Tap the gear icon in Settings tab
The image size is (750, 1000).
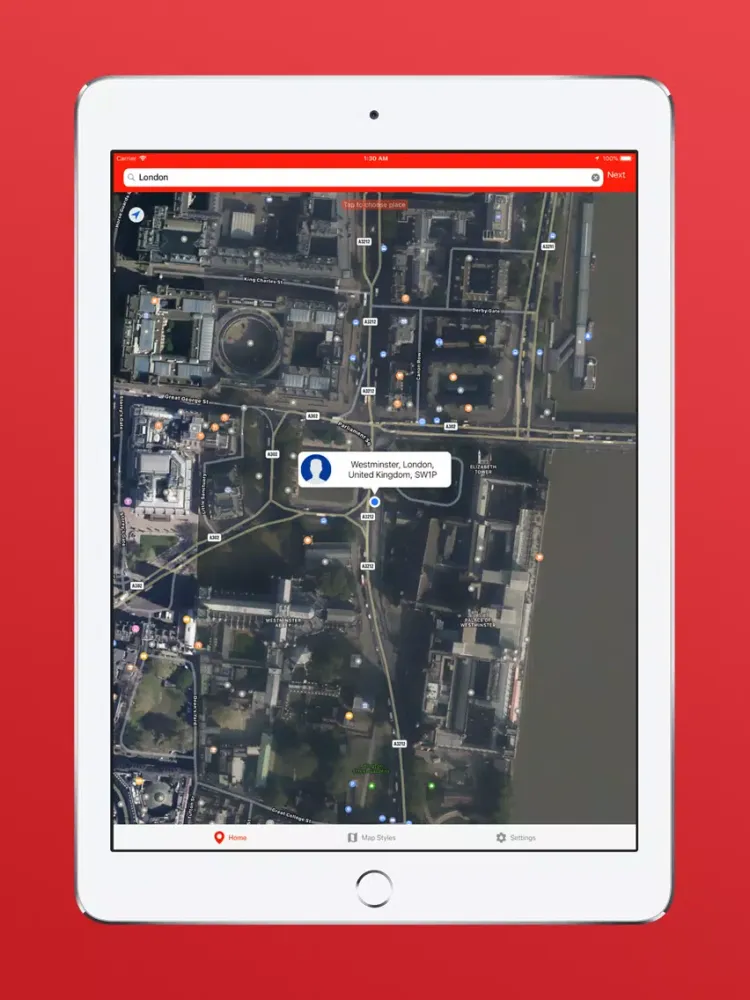click(x=501, y=837)
